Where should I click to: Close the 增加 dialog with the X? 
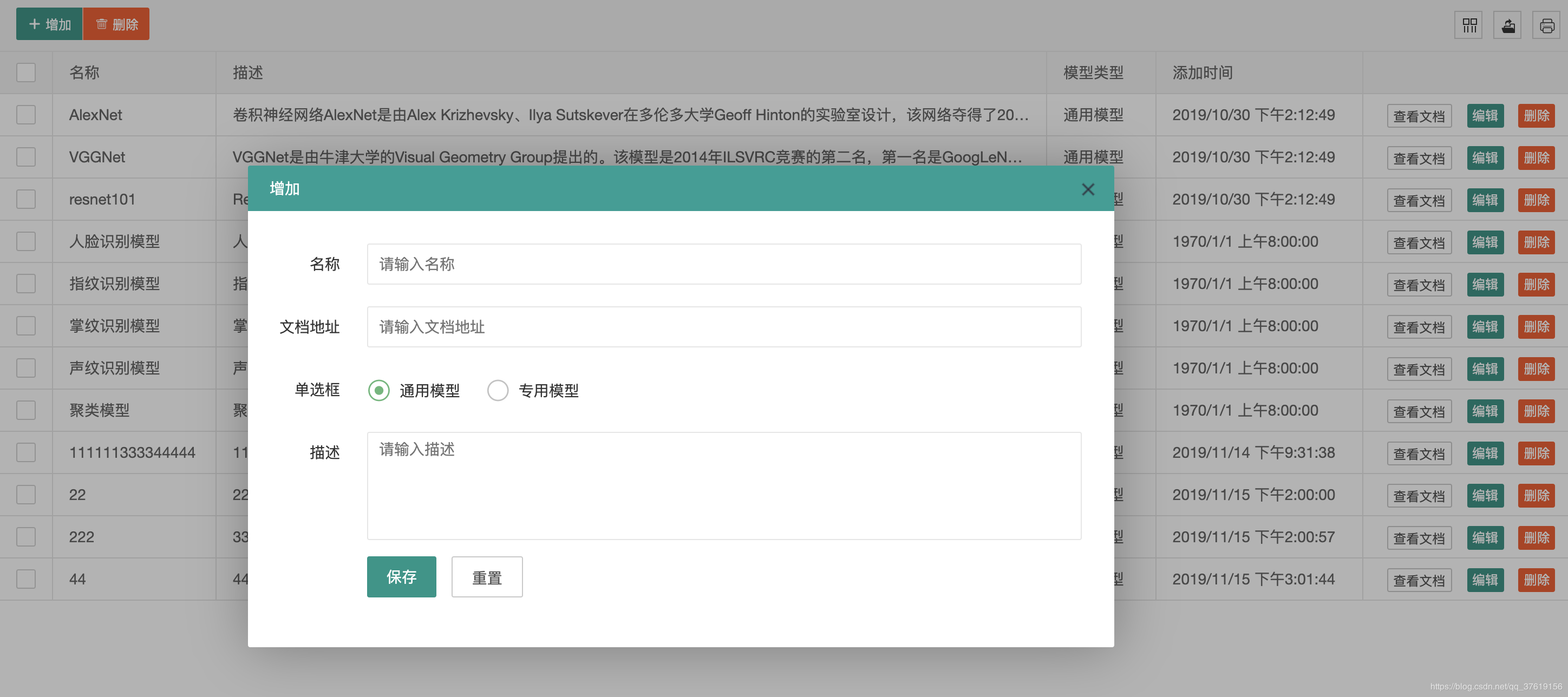click(x=1088, y=189)
